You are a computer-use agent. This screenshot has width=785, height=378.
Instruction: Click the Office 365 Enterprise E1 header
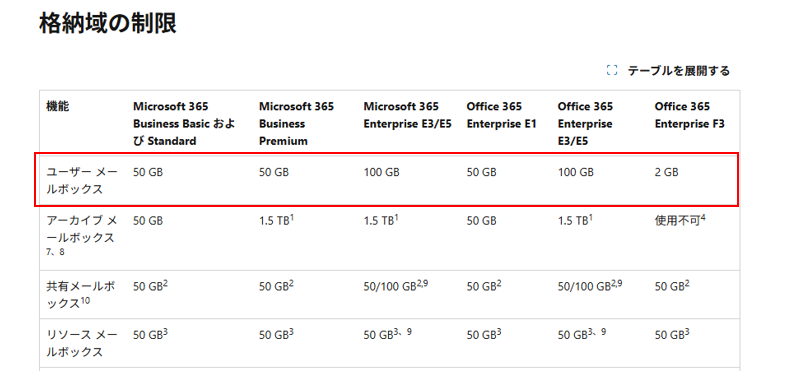[x=502, y=115]
